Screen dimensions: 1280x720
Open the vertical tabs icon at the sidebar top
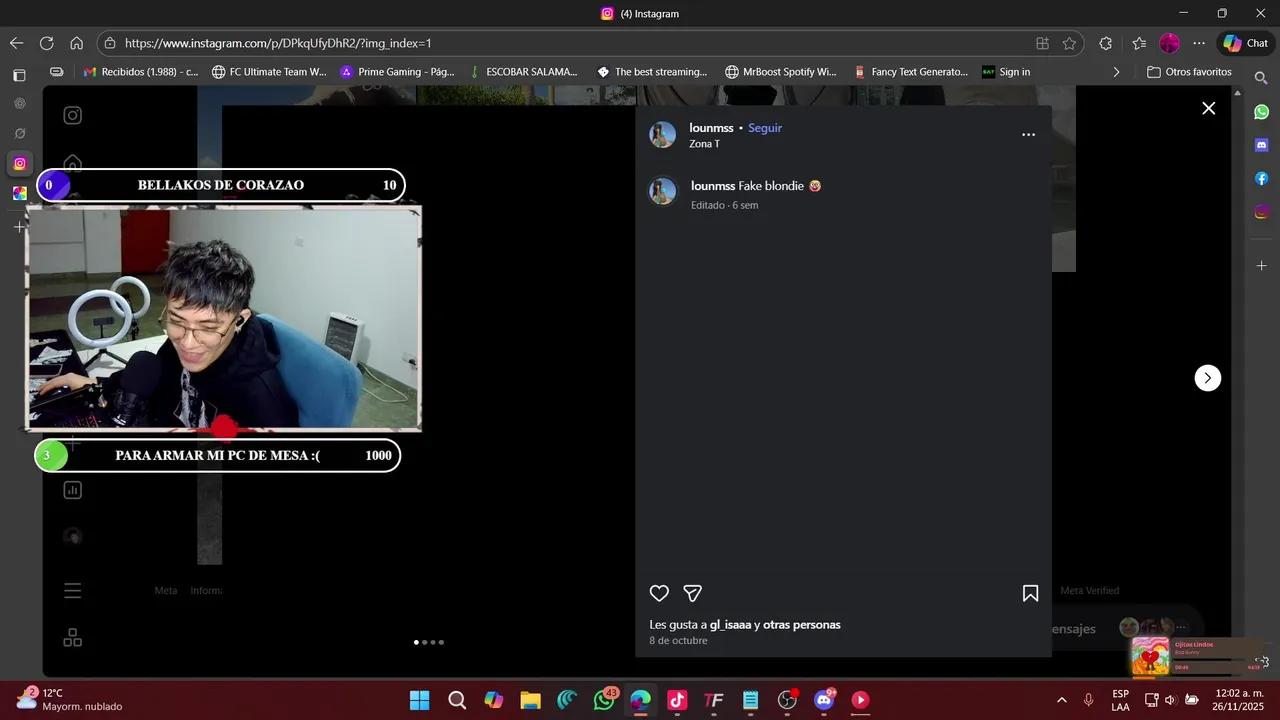(x=19, y=75)
